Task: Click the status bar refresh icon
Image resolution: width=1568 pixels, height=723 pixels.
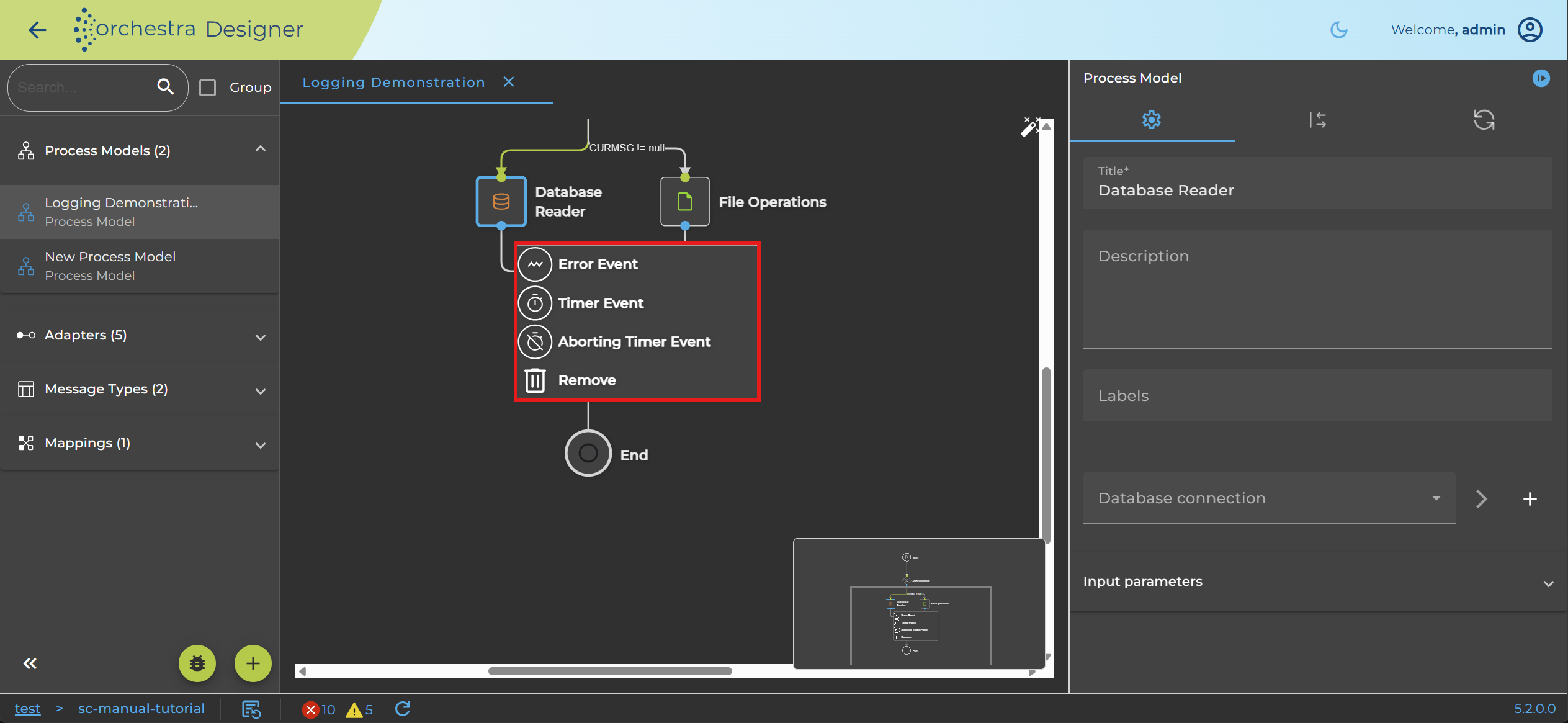Action: 403,709
